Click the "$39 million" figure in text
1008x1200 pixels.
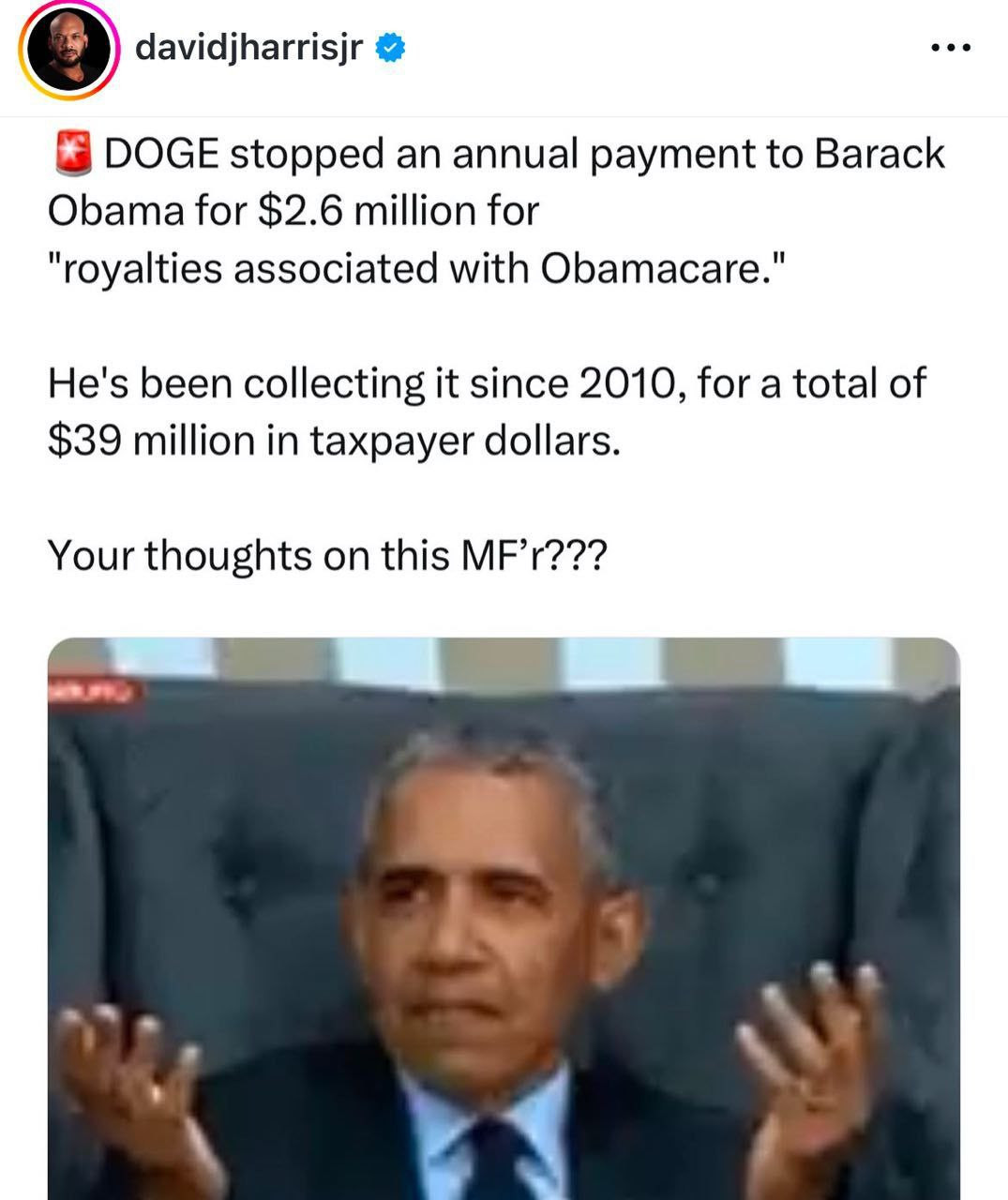pos(152,441)
